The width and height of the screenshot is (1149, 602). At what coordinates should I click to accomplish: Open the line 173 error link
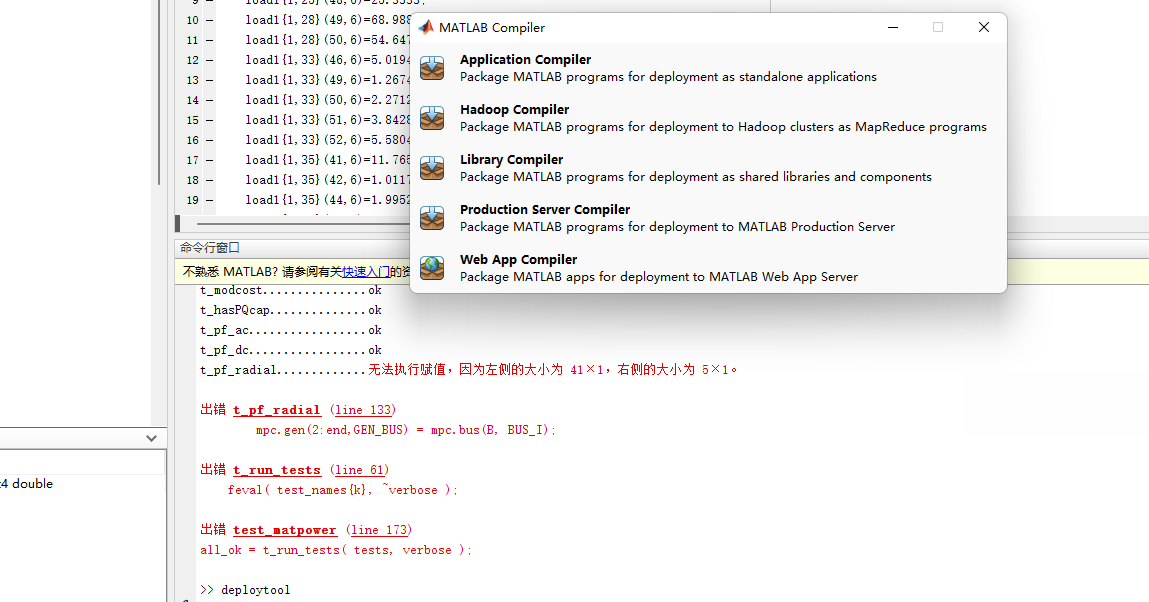pyautogui.click(x=379, y=530)
